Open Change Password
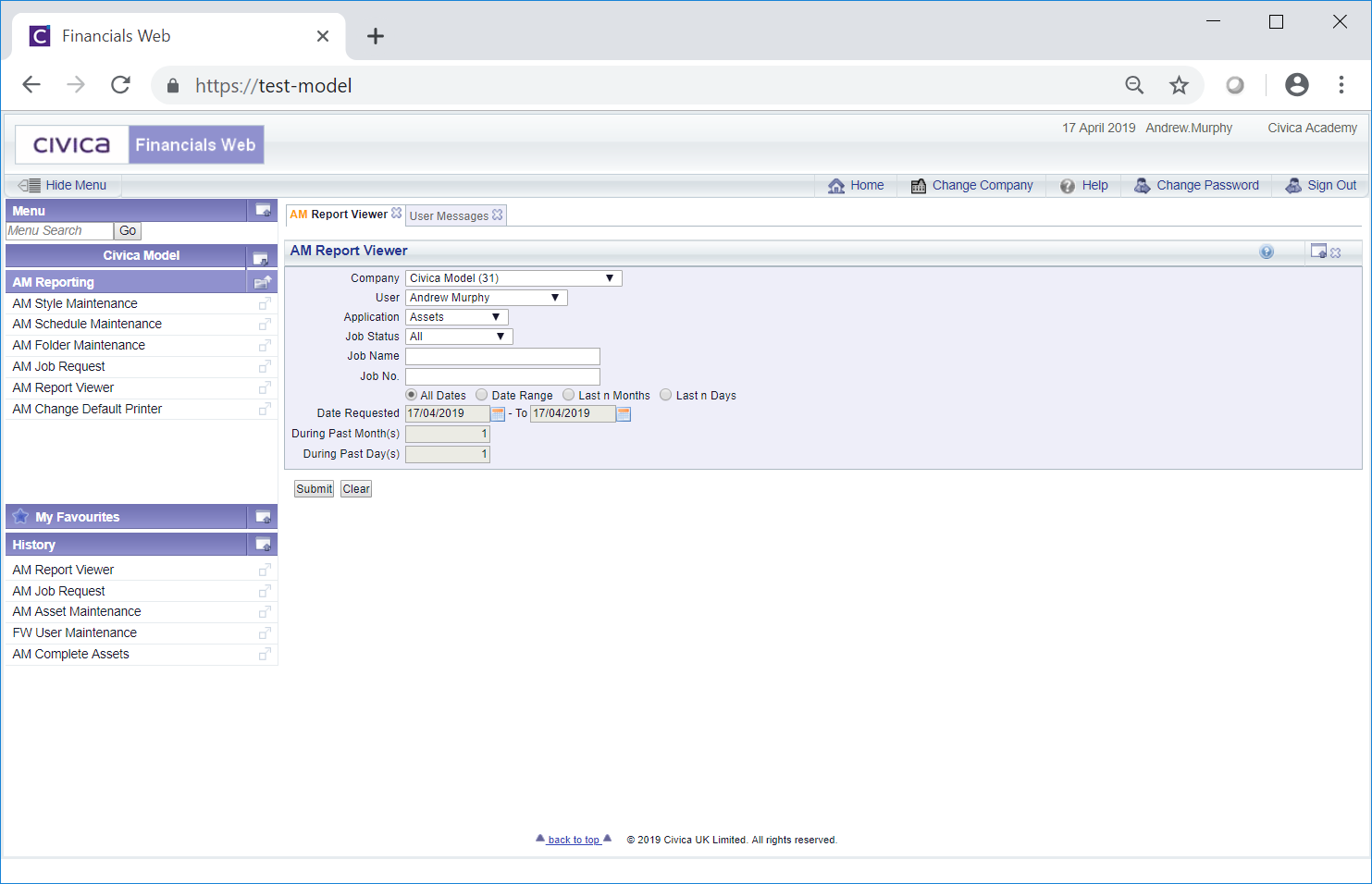Screen dimensions: 1372x884 (x=1196, y=185)
